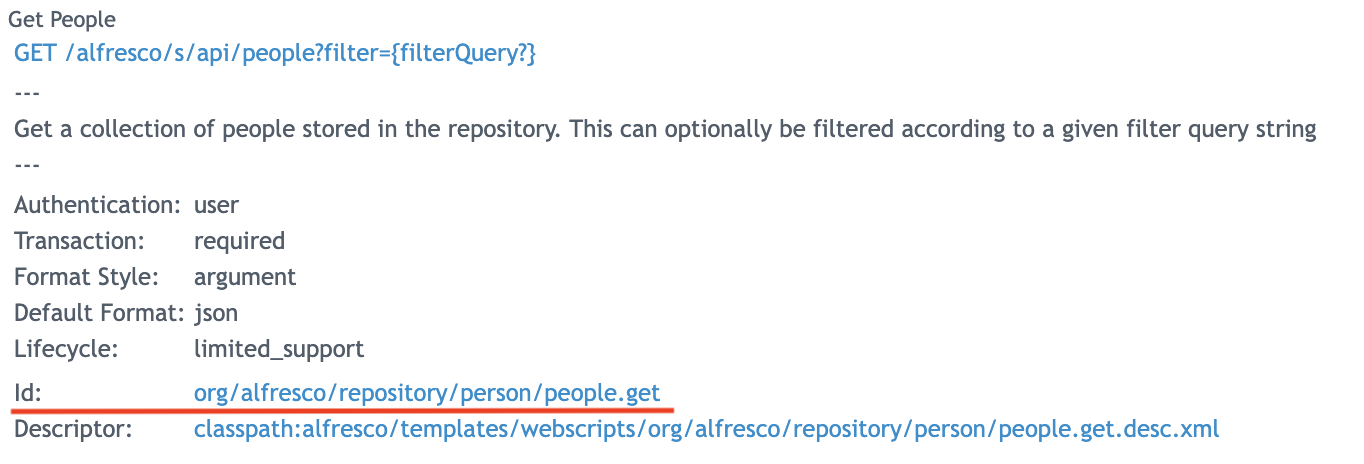Click the "argument" format style value
The image size is (1364, 464).
[245, 277]
